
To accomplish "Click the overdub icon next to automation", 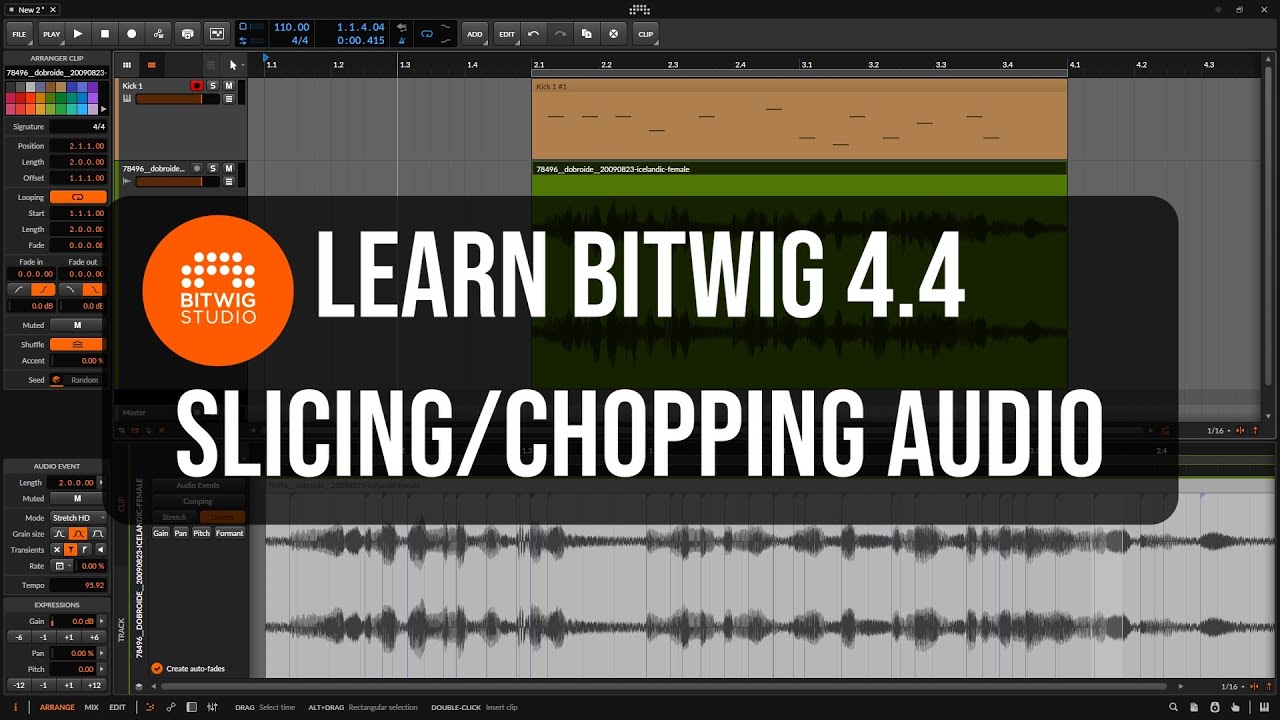I will click(x=187, y=33).
